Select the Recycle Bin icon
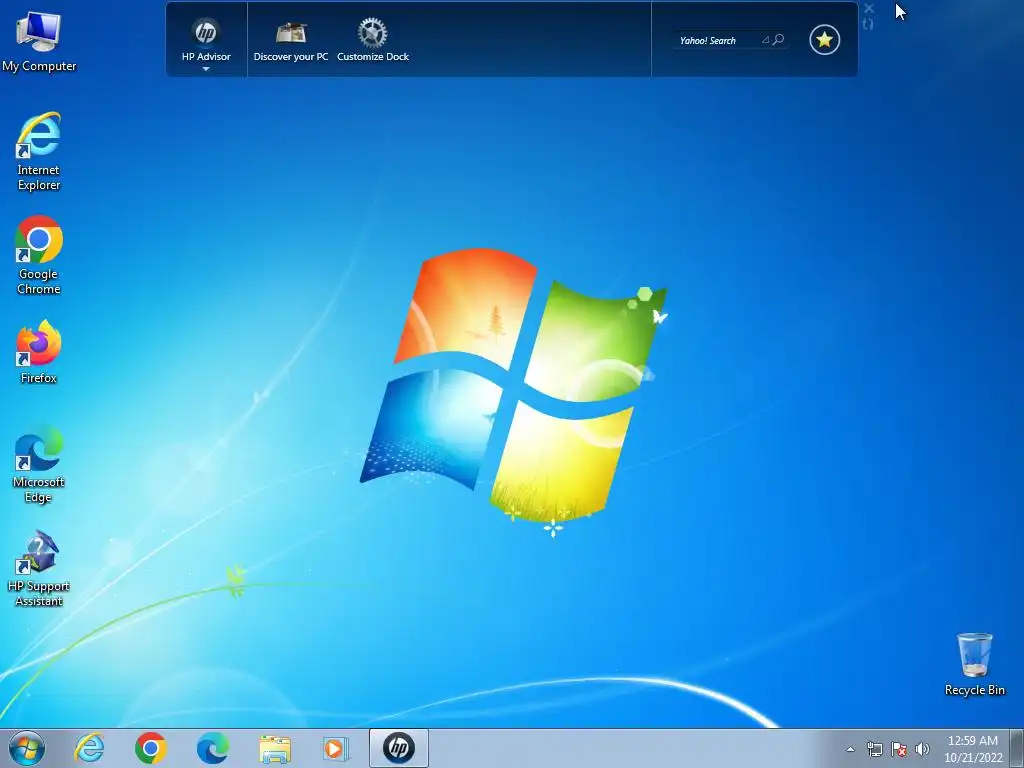 click(x=974, y=664)
